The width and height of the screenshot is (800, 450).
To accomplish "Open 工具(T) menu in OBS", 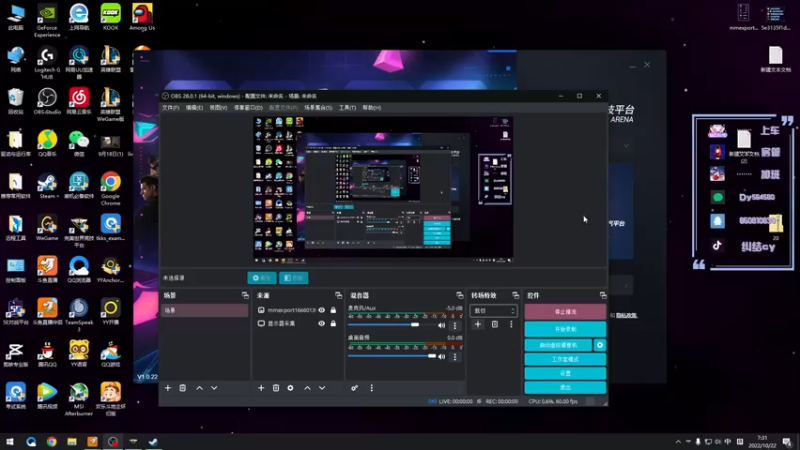I will pos(347,108).
